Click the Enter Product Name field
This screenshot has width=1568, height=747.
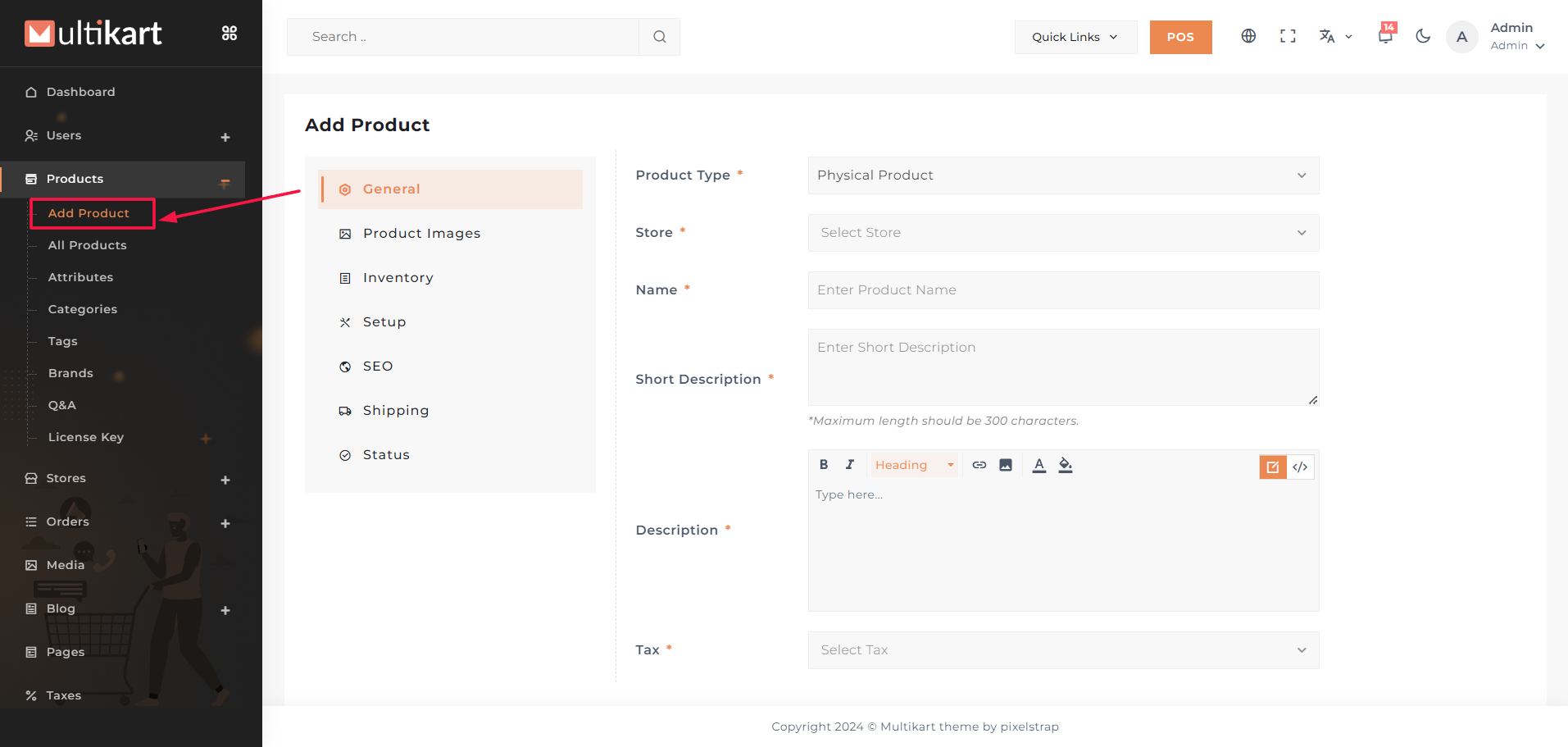pos(1063,290)
